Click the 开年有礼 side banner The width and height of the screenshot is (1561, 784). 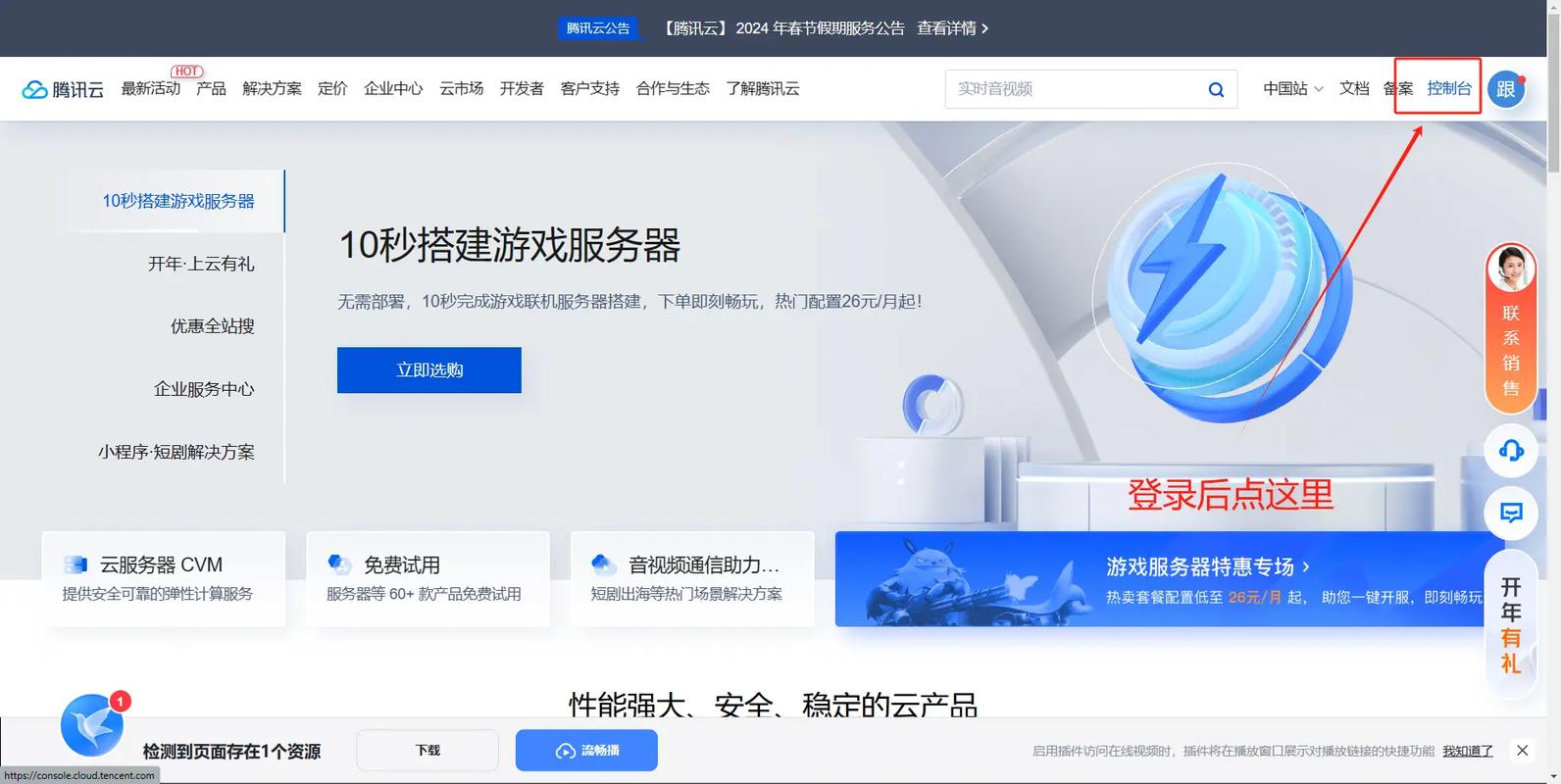pyautogui.click(x=1511, y=625)
